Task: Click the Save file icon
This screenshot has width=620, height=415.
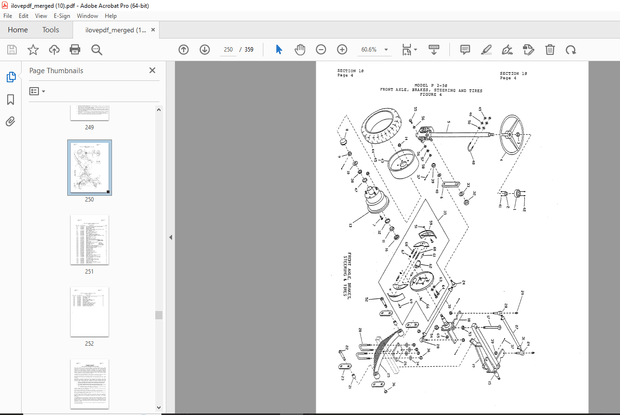Action: pos(12,50)
